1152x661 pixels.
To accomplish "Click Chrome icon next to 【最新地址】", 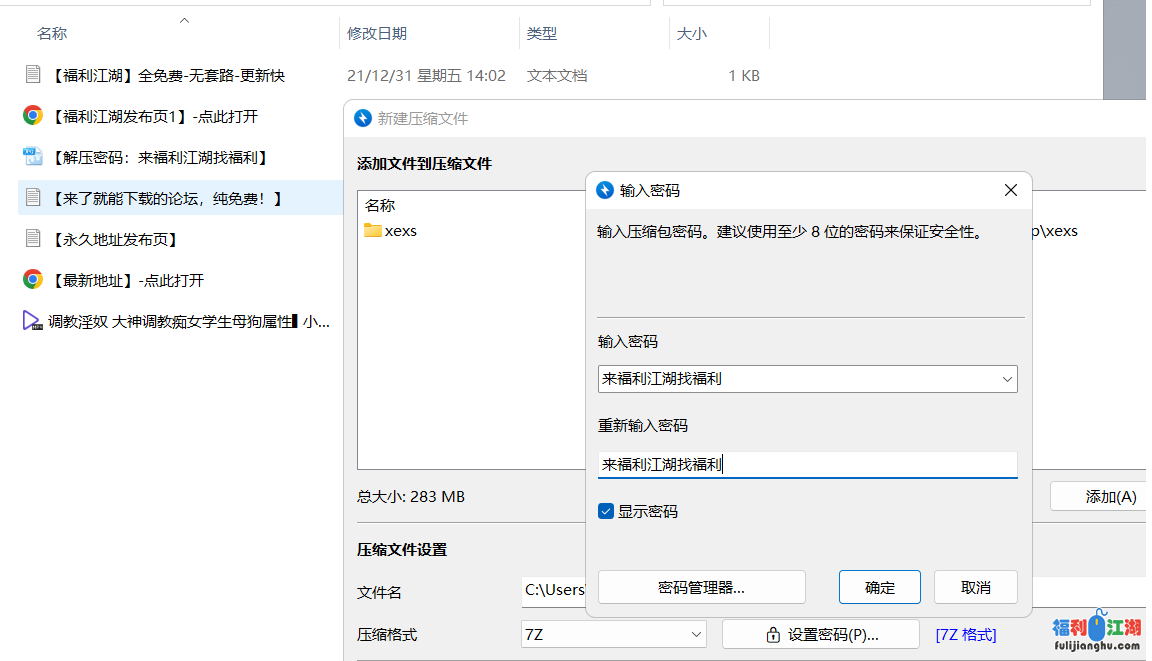I will 33,280.
